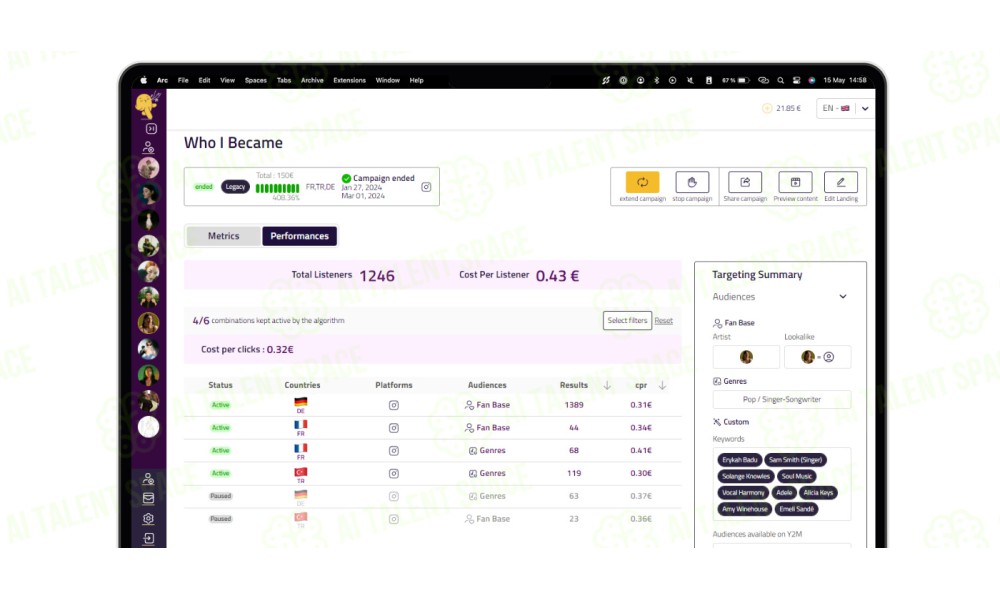Click the coin balance icon beside 21.85 €
Image resolution: width=1000 pixels, height=600 pixels.
point(767,108)
